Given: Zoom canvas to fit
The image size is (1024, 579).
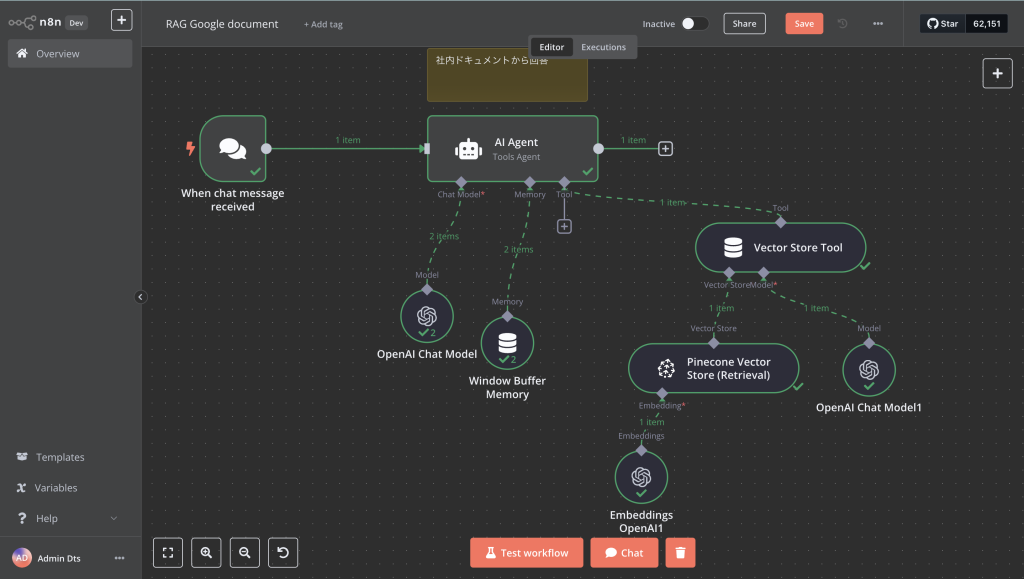Looking at the screenshot, I should click(168, 553).
